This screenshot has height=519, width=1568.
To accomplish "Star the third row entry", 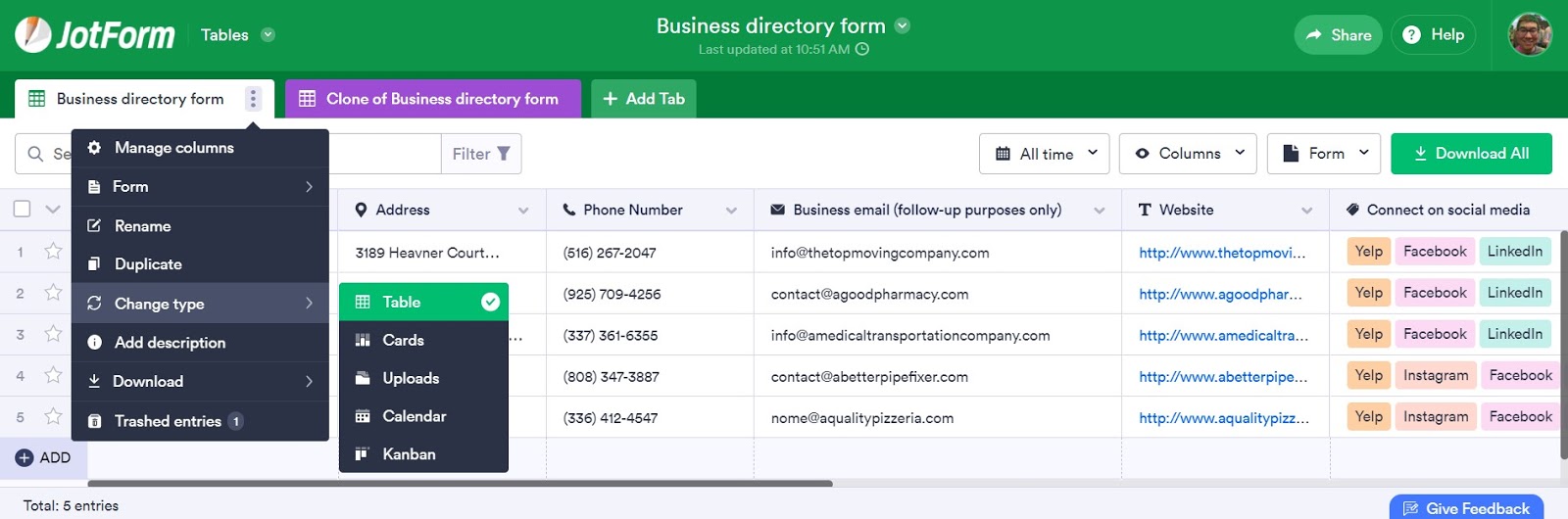I will (53, 334).
